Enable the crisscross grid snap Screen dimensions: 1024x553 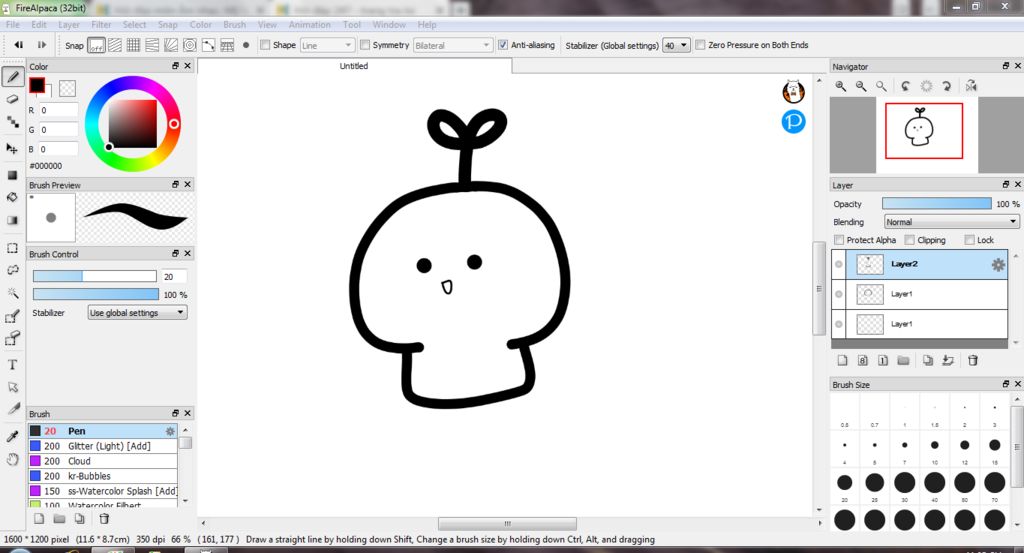coord(133,45)
